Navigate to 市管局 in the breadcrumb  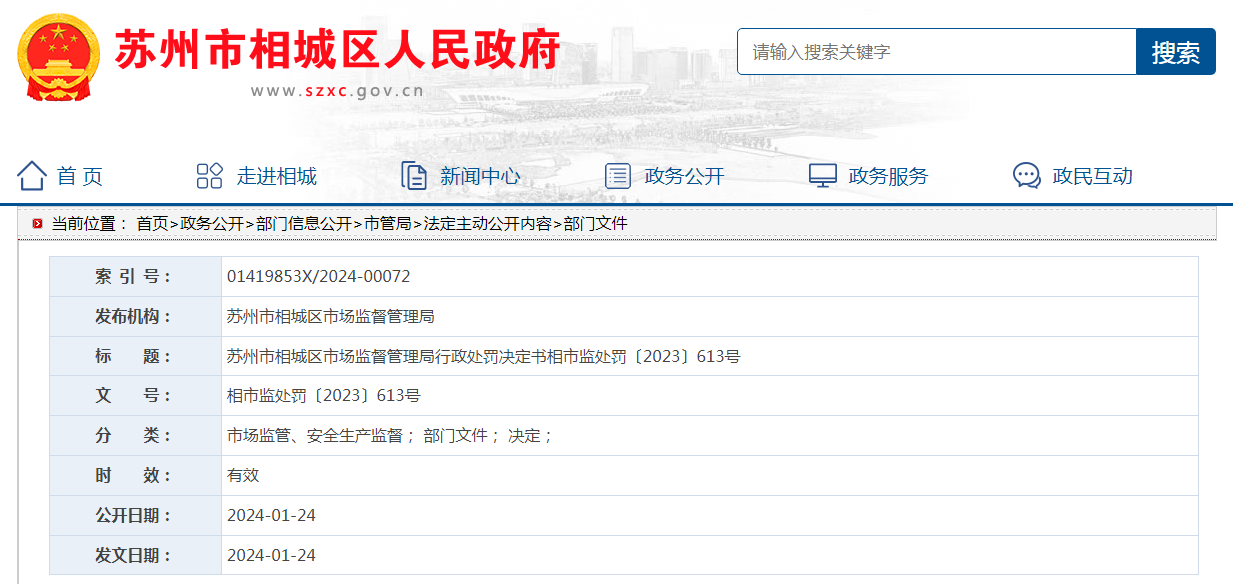tap(387, 224)
